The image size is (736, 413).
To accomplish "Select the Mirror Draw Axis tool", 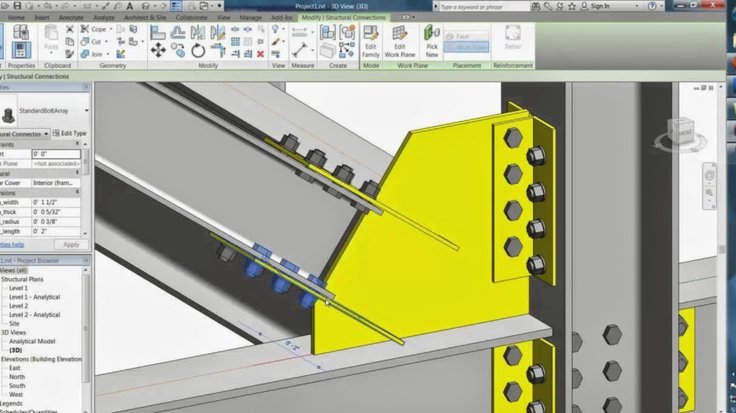I will tap(217, 32).
